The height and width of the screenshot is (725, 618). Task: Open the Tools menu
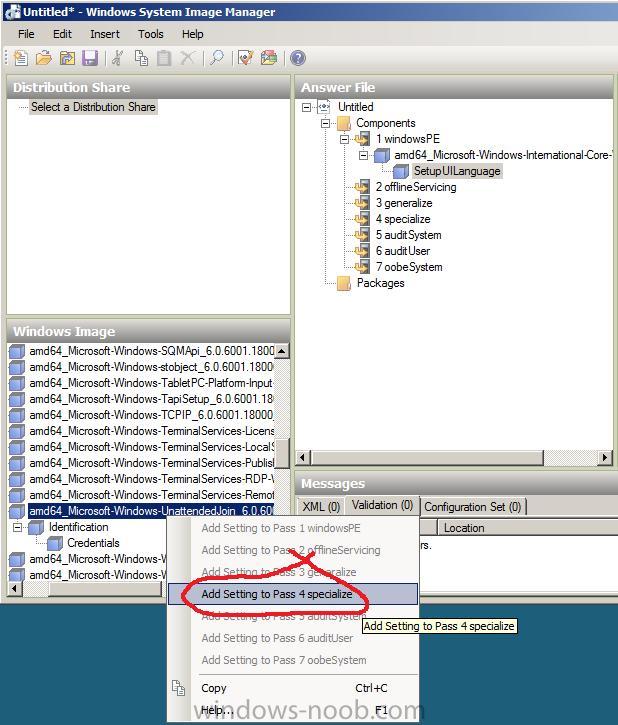pyautogui.click(x=151, y=34)
